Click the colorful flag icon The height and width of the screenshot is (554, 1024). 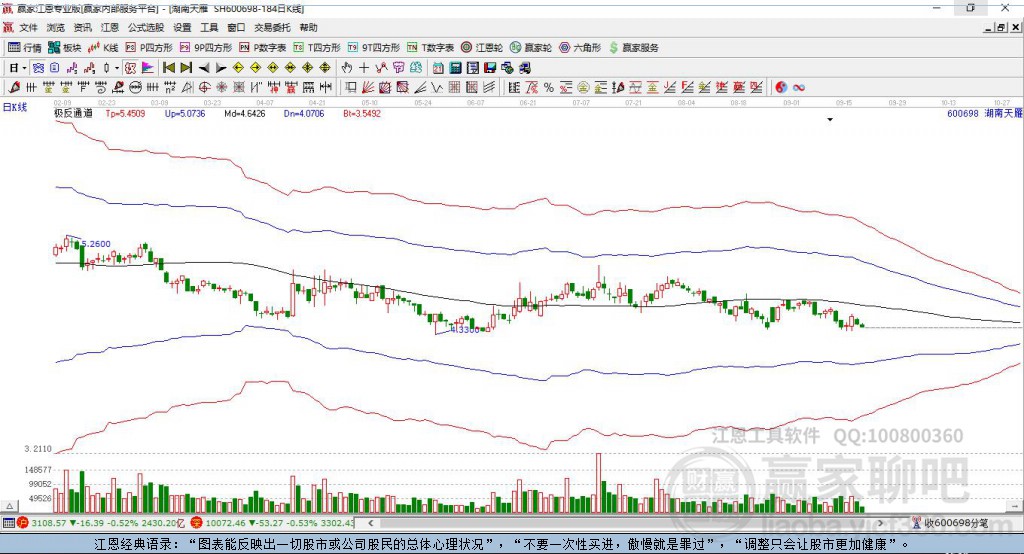click(148, 68)
